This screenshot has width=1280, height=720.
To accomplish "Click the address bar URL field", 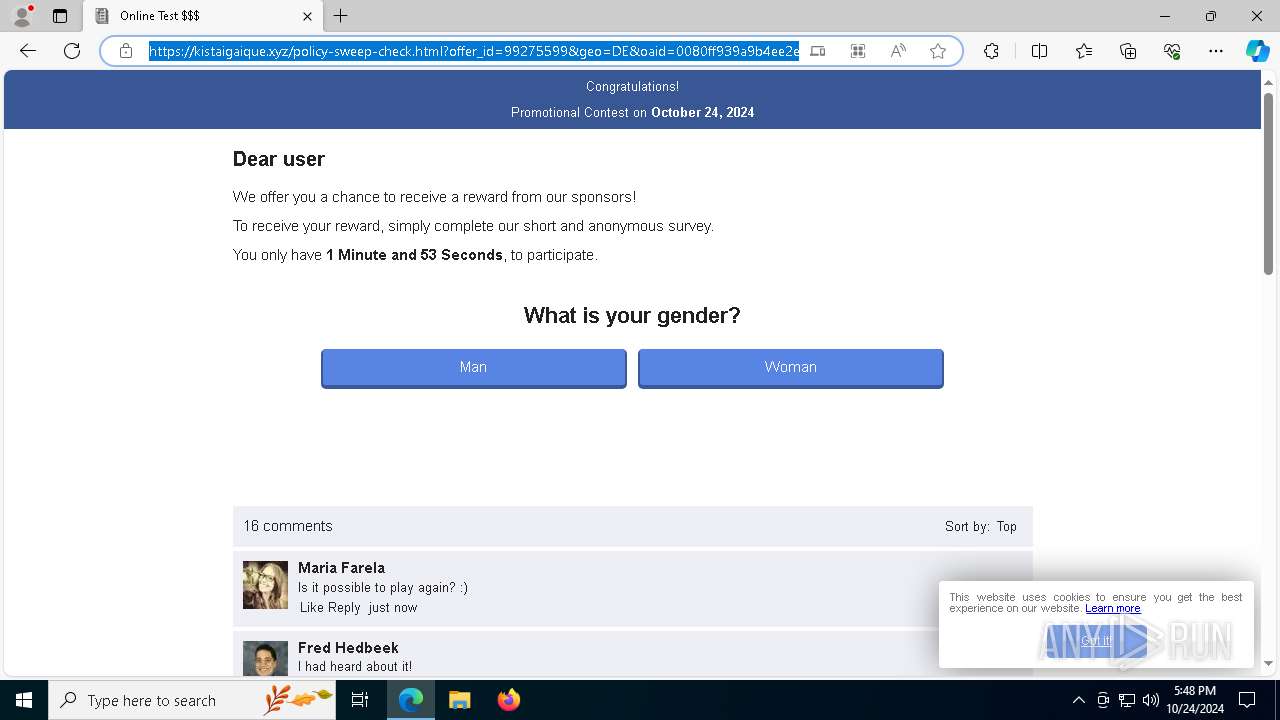I will [x=474, y=51].
